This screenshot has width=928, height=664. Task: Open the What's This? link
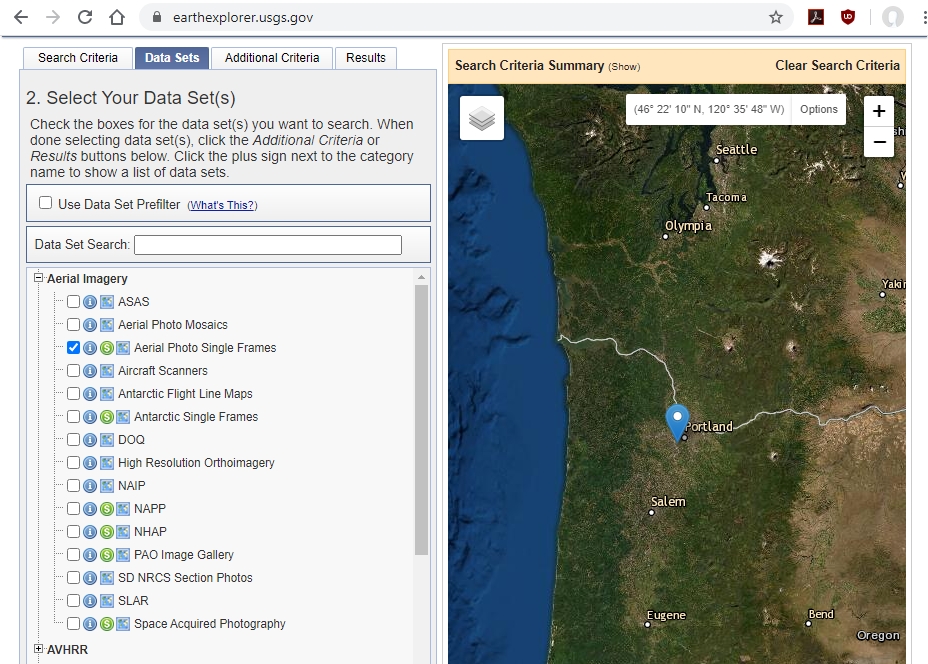[222, 205]
